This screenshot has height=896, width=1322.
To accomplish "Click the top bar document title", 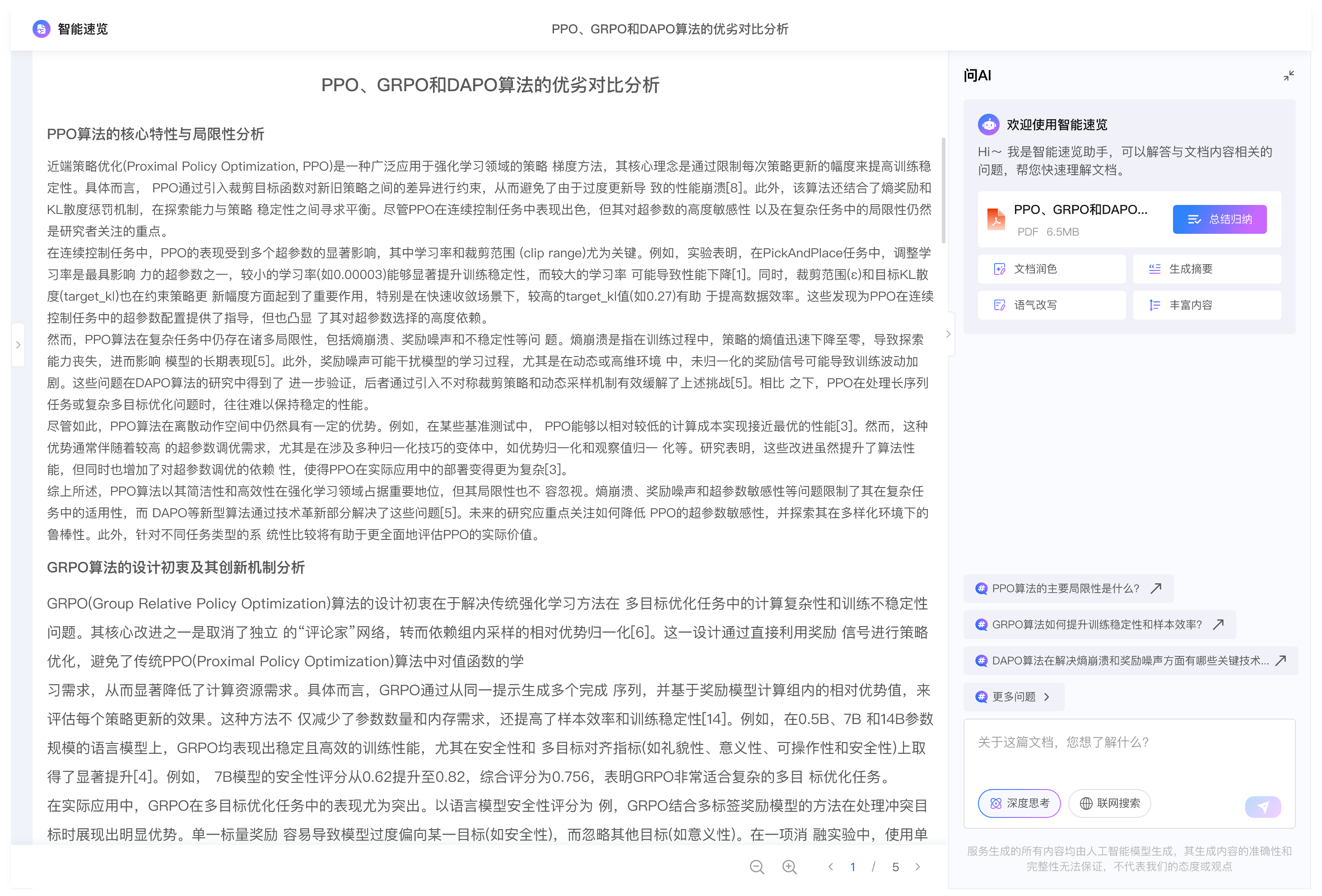I will tap(670, 28).
